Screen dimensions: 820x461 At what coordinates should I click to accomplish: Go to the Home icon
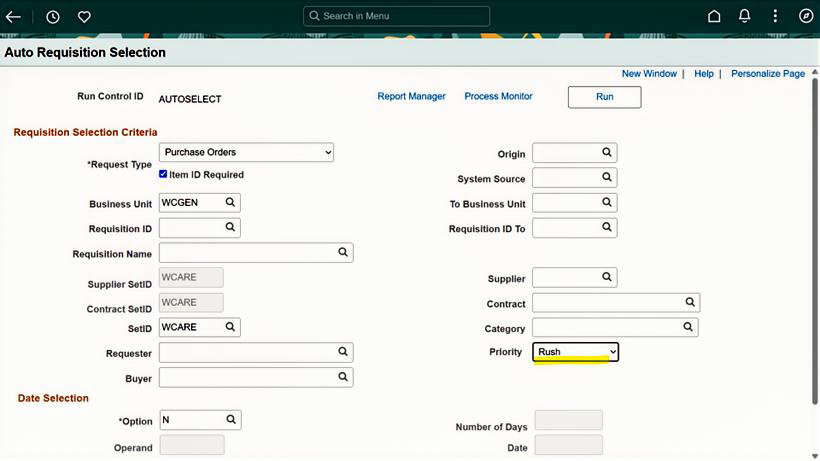click(714, 17)
